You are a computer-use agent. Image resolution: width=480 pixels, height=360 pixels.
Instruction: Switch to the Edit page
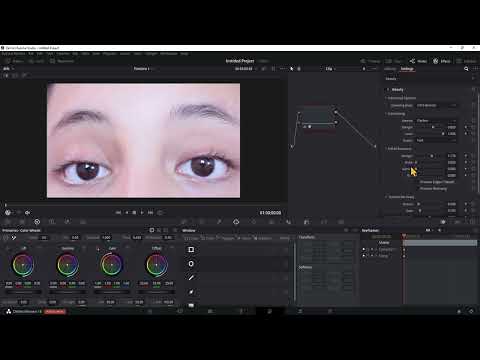point(210,311)
